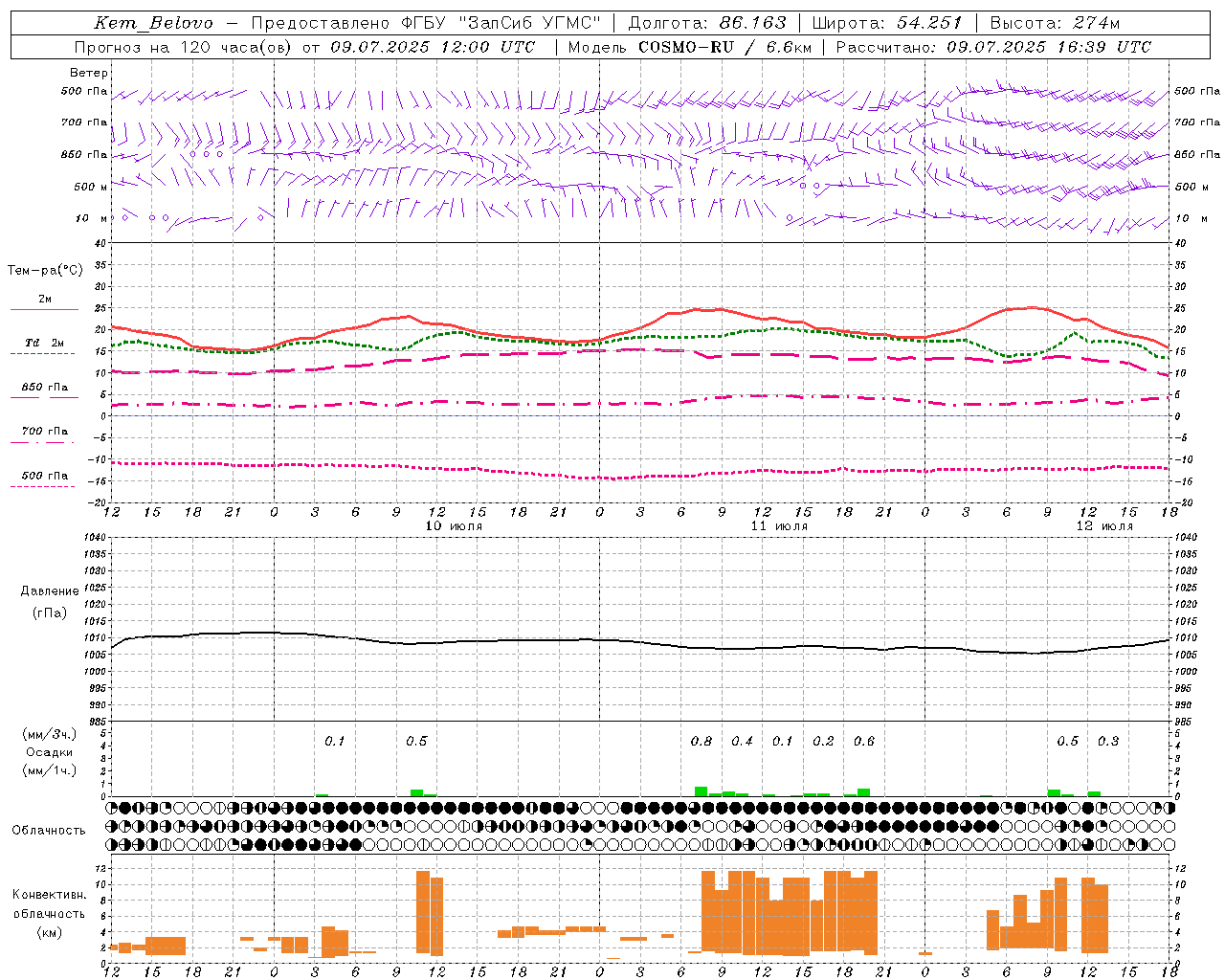This screenshot has width=1225, height=980.
Task: Click the '10 июля' date label
Action: (454, 526)
